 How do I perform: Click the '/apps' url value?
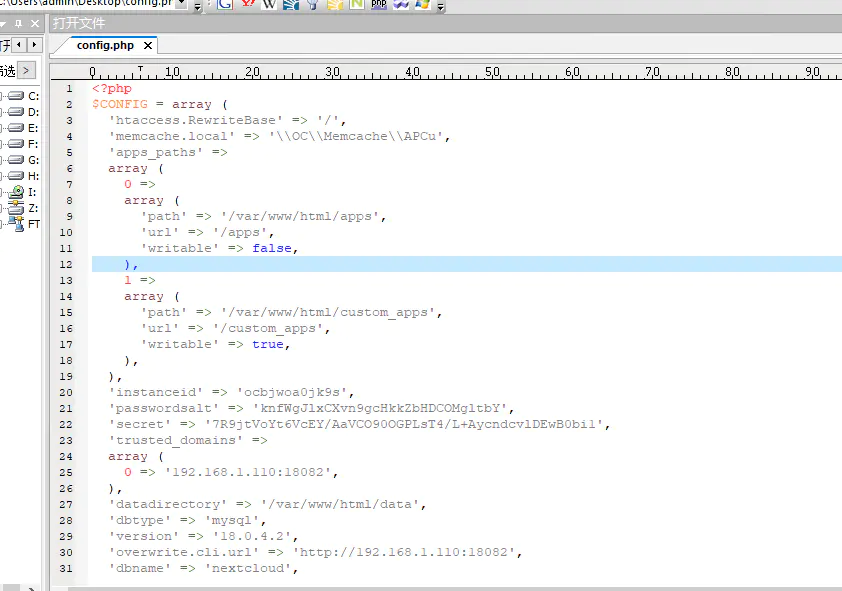click(240, 232)
